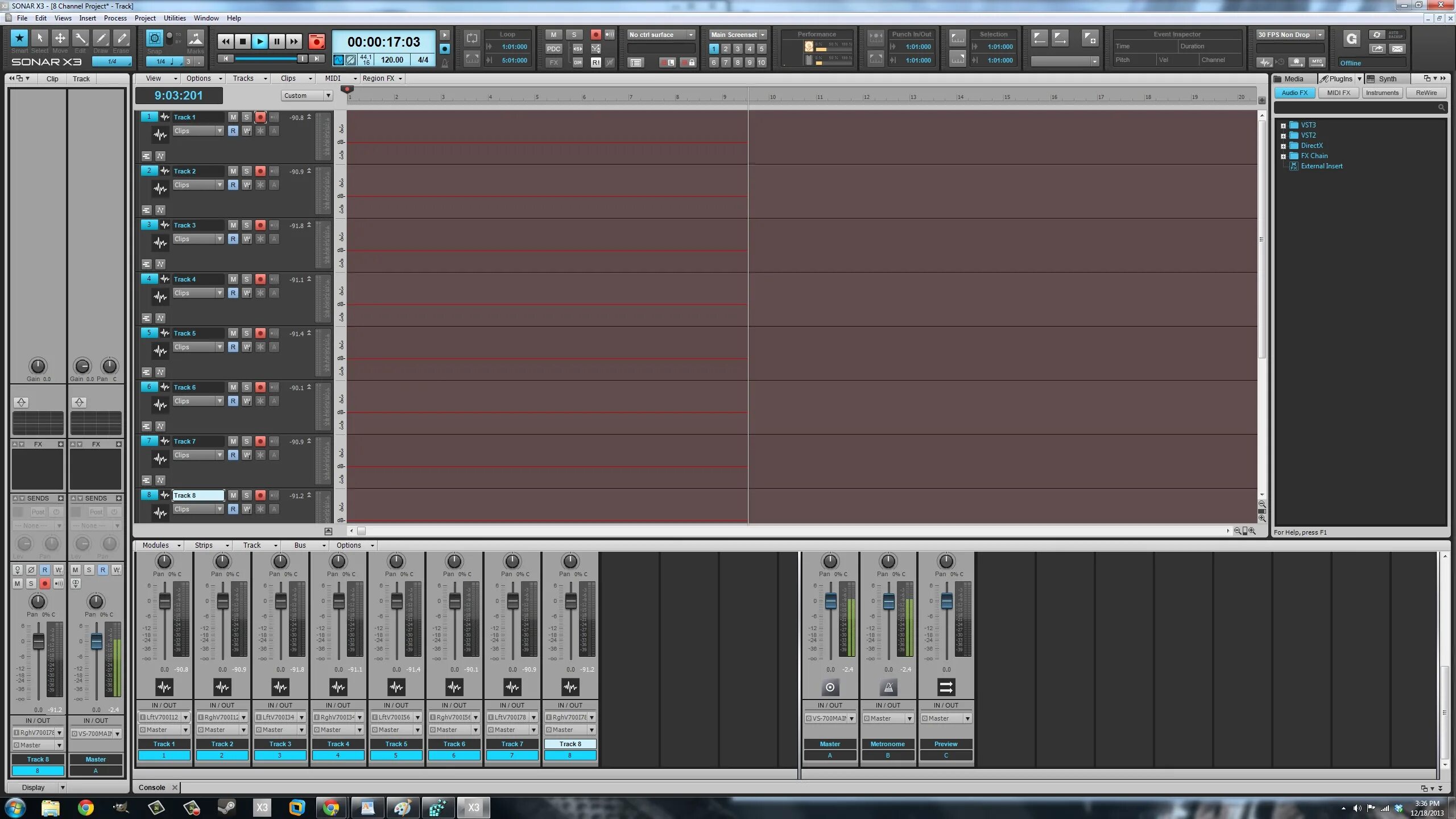The width and height of the screenshot is (1456, 819).
Task: Click the MIDI FX button
Action: (1338, 93)
